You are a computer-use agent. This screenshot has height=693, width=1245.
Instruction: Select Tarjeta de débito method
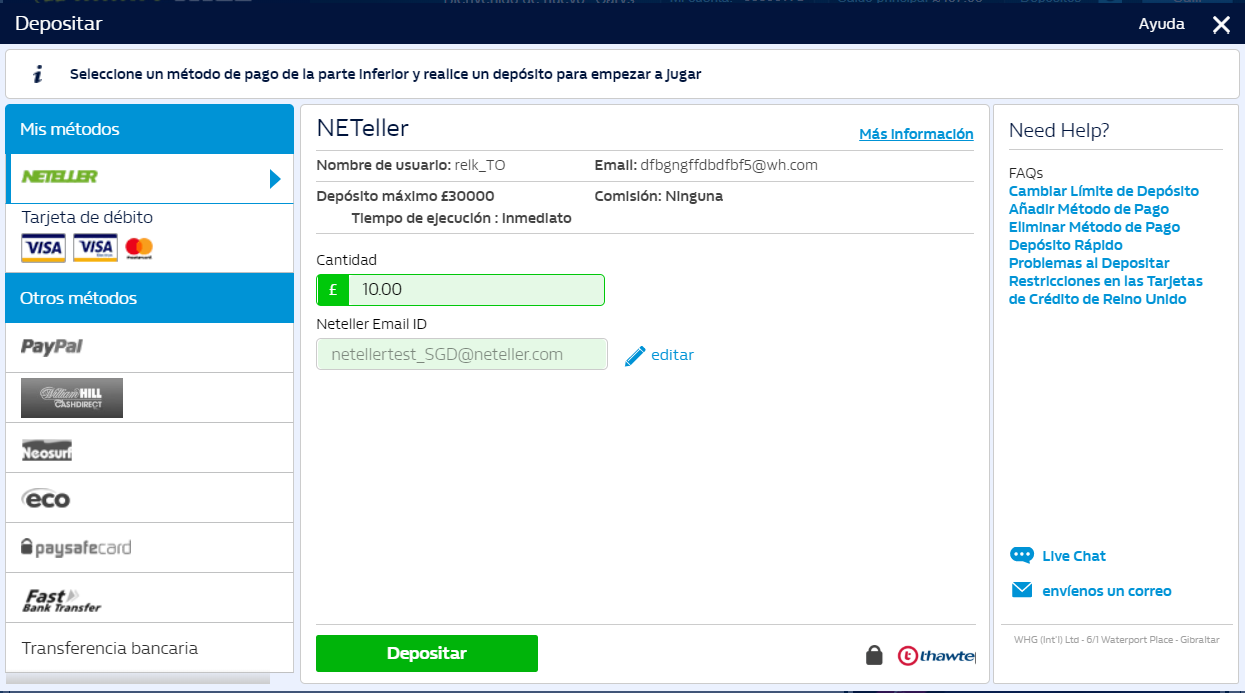point(149,238)
